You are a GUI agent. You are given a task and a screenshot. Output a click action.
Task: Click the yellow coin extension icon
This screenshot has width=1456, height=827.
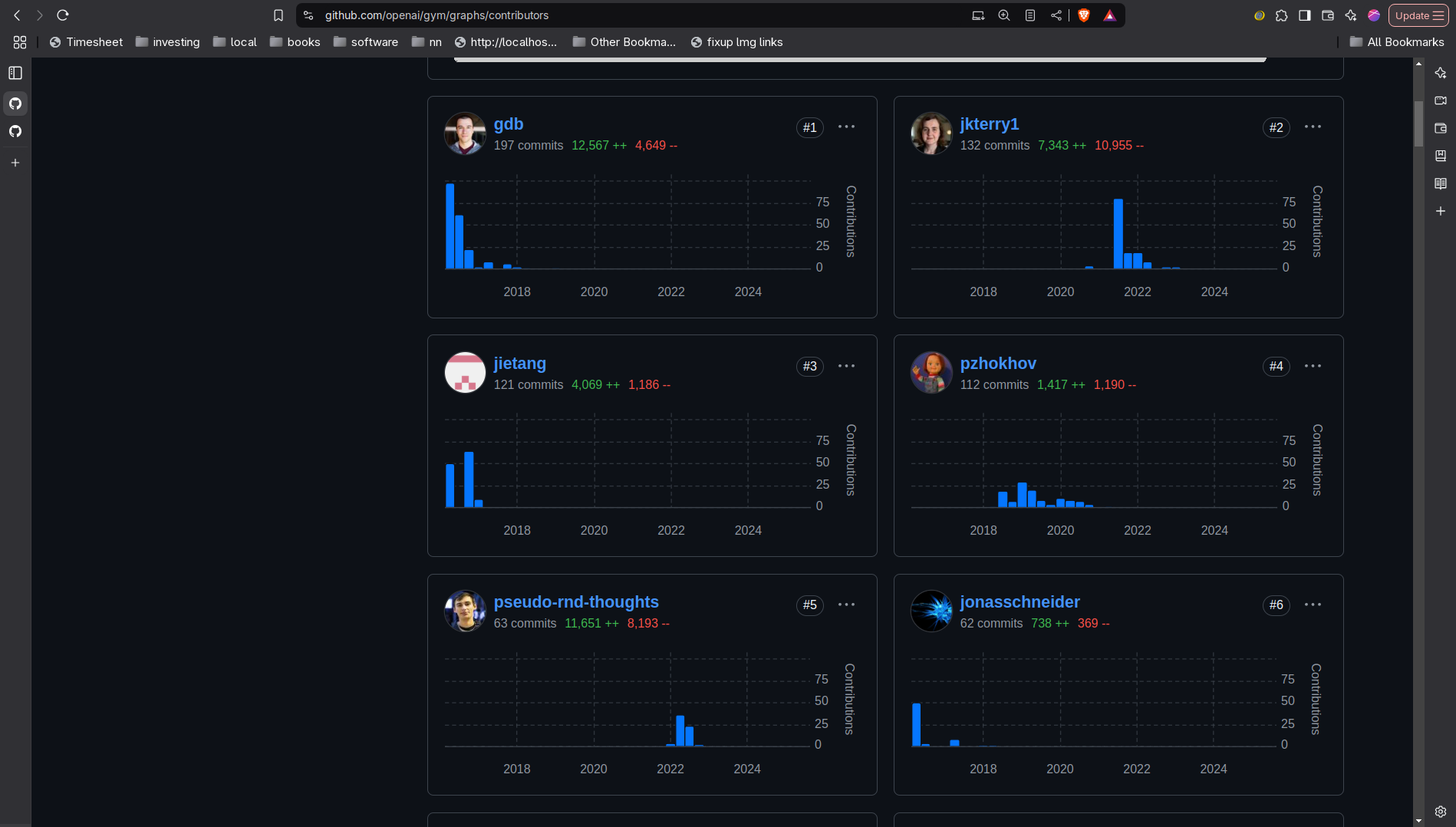point(1259,15)
